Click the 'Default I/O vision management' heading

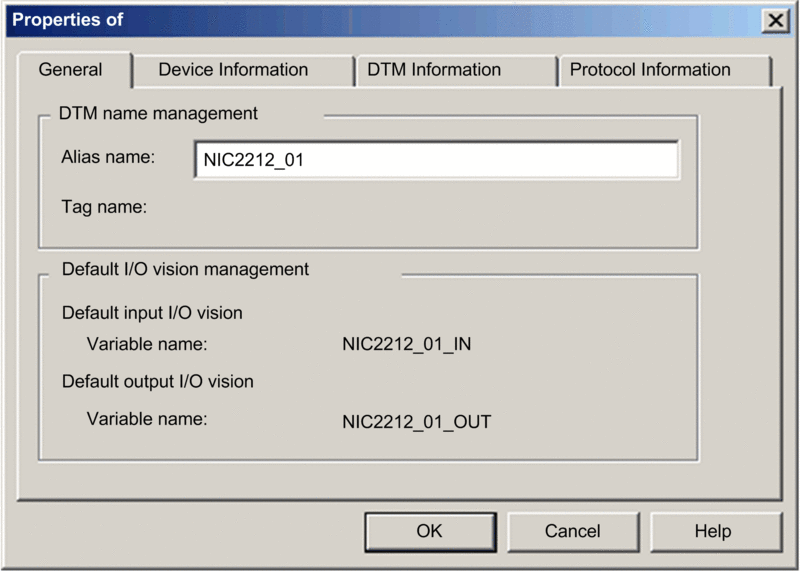[x=185, y=269]
